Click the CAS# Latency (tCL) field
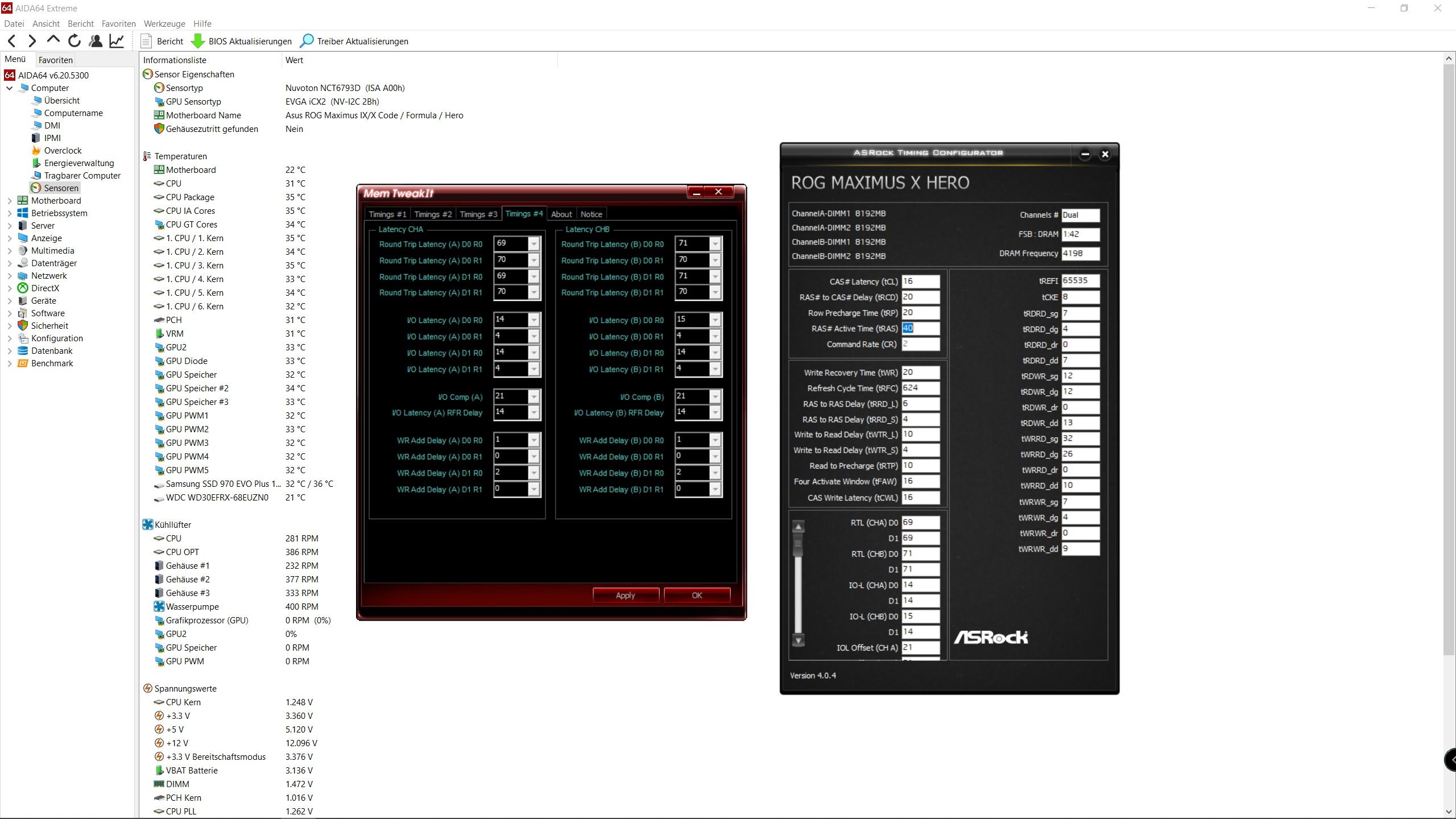The height and width of the screenshot is (819, 1456). click(920, 282)
